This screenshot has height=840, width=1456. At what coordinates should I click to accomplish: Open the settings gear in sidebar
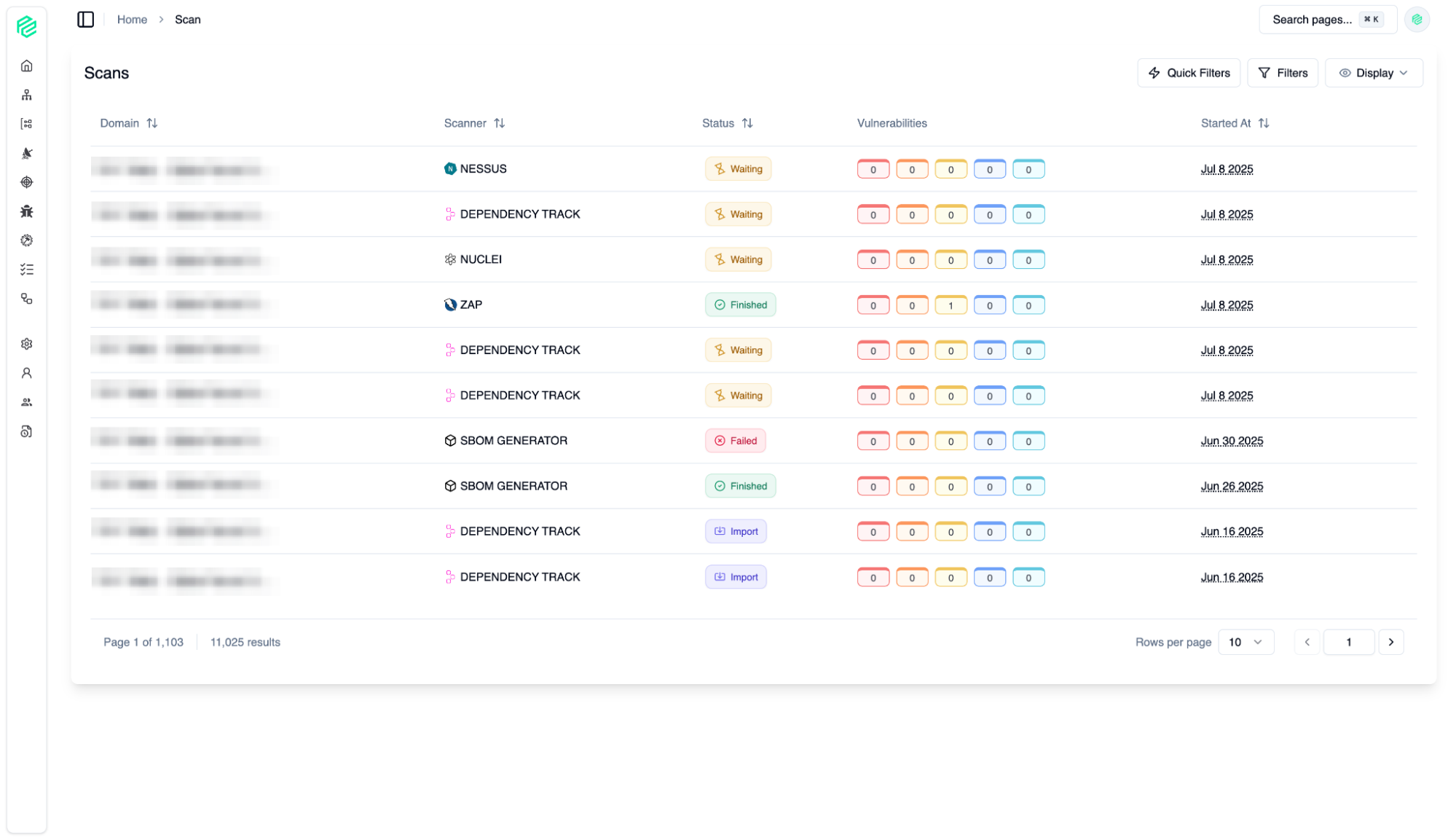coord(27,344)
